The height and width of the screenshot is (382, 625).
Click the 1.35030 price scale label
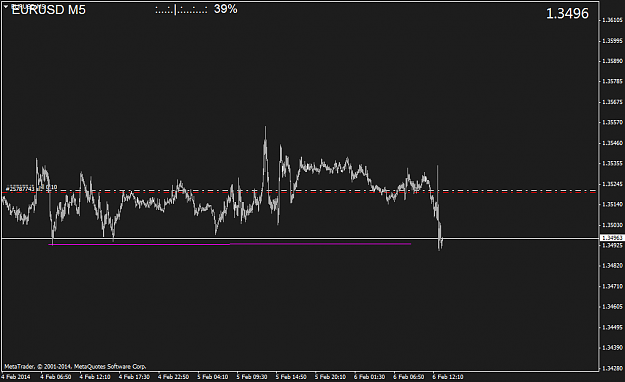tap(612, 225)
